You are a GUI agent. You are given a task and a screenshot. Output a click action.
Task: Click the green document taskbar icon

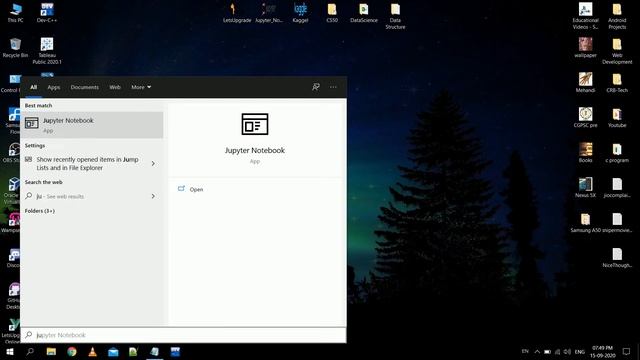[133, 351]
